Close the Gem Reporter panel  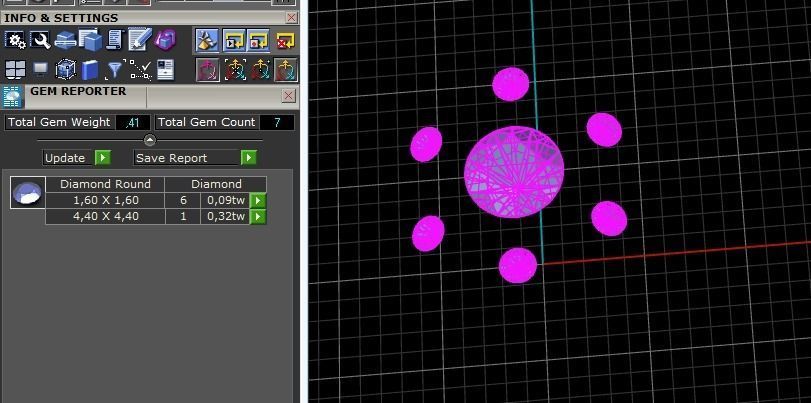point(289,96)
